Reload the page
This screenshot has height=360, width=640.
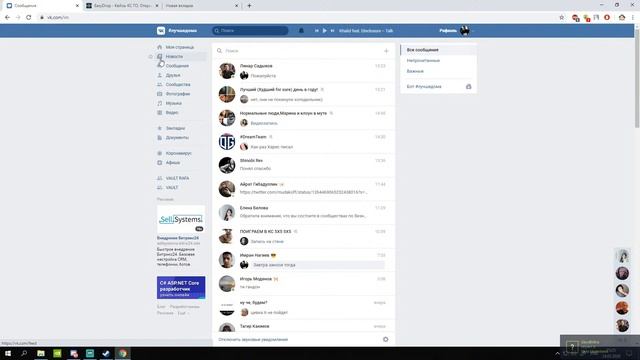coord(29,18)
